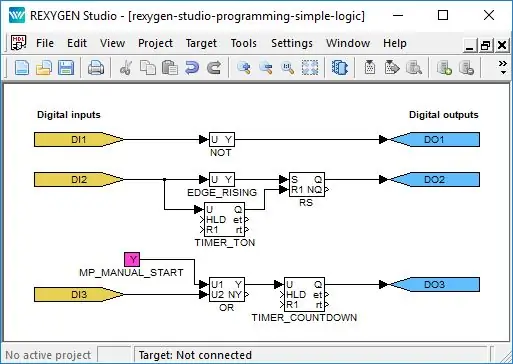Undo the last action via arrow icon
Viewport: 513px width, 364px height.
[x=192, y=68]
